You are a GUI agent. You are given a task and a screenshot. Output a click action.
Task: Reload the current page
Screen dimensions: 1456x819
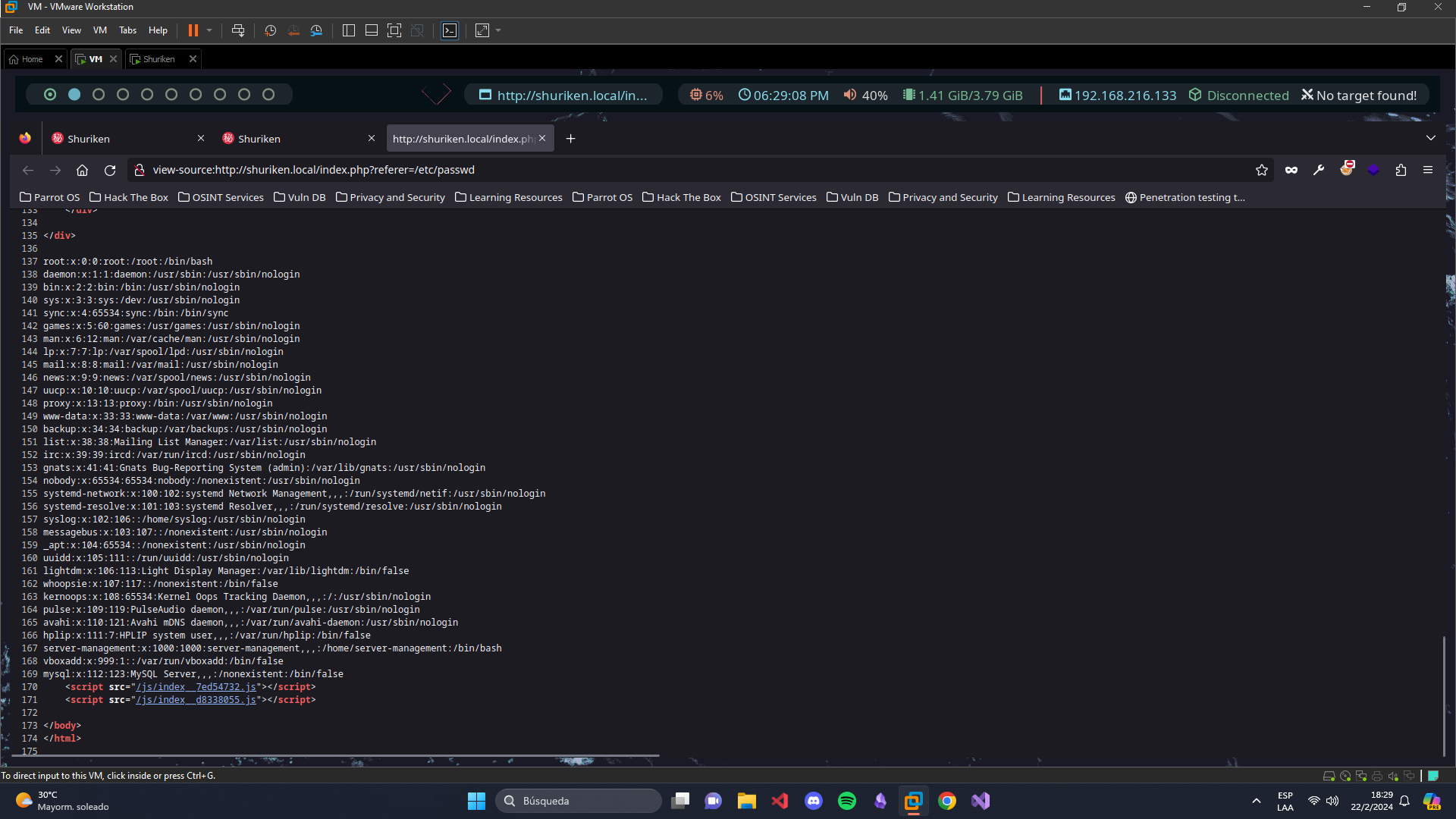[110, 171]
